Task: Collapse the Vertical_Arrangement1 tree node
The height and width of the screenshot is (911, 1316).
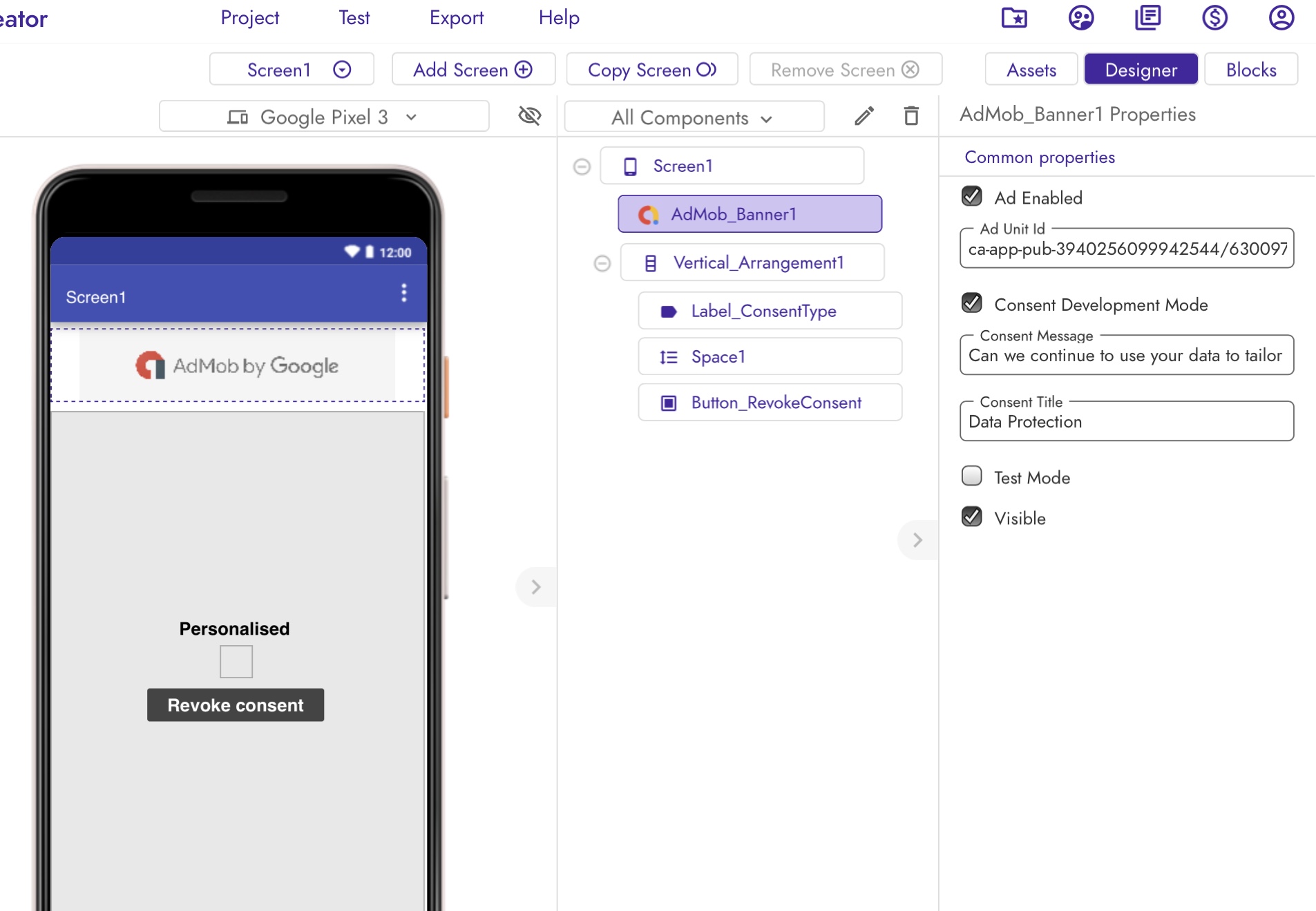Action: coord(602,263)
